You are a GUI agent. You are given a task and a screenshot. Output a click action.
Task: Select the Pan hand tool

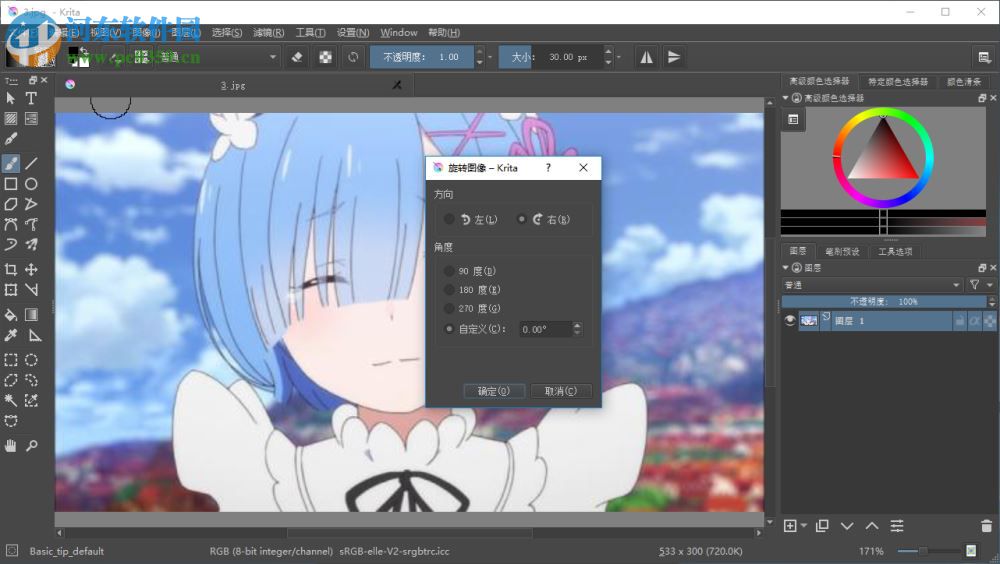11,445
